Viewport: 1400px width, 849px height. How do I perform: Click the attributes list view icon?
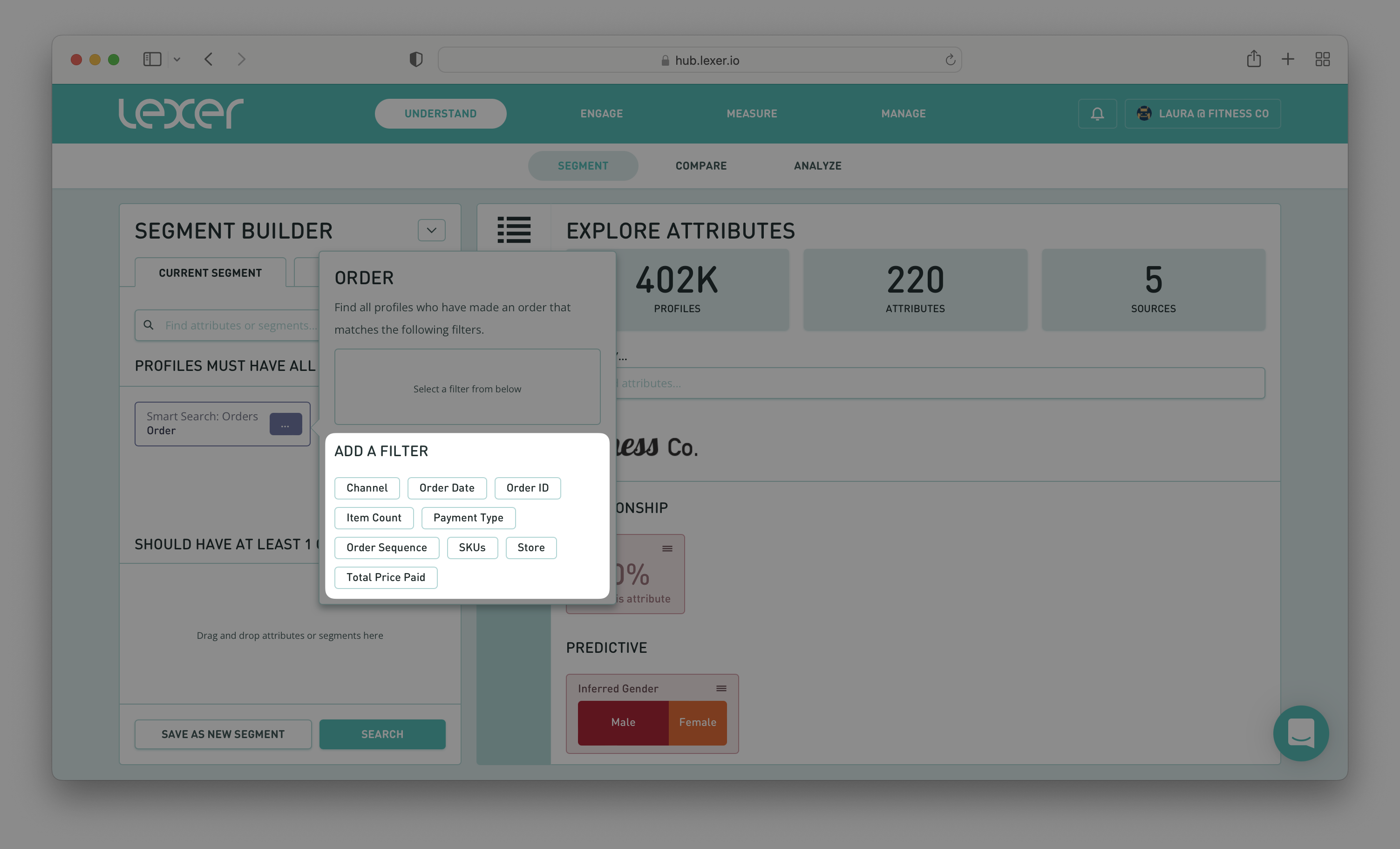[514, 230]
